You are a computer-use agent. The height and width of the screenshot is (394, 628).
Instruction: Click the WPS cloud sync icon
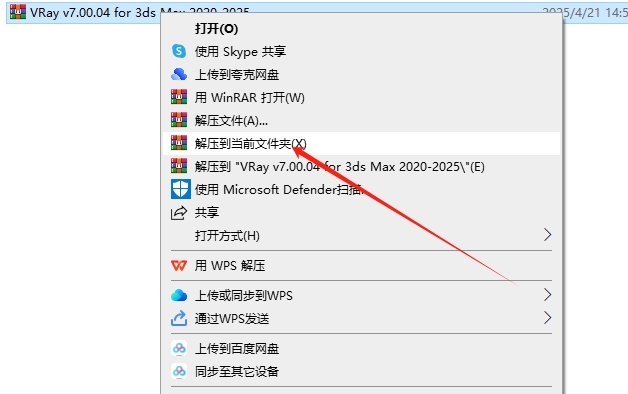179,296
